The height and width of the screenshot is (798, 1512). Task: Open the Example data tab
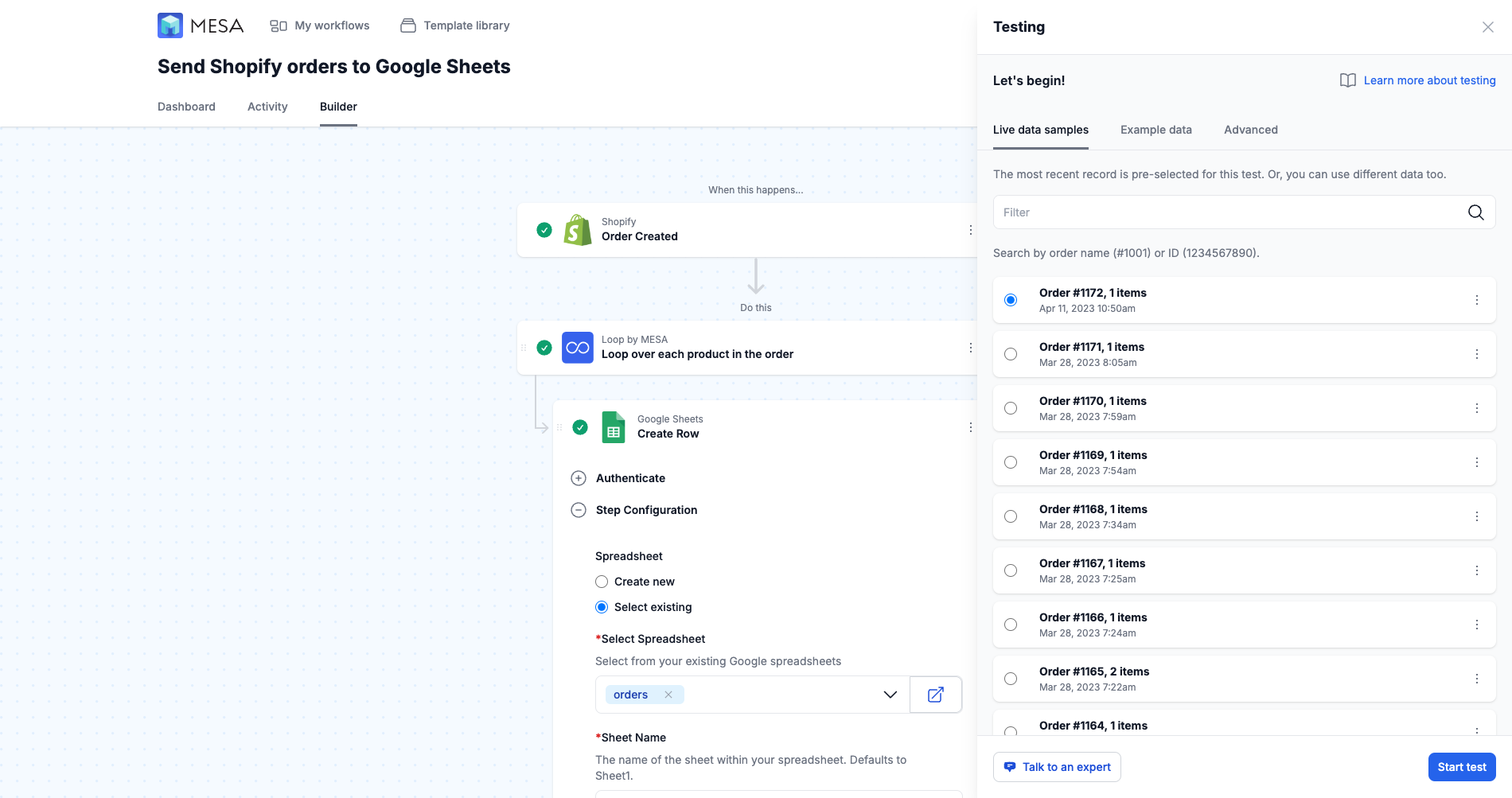pos(1156,130)
